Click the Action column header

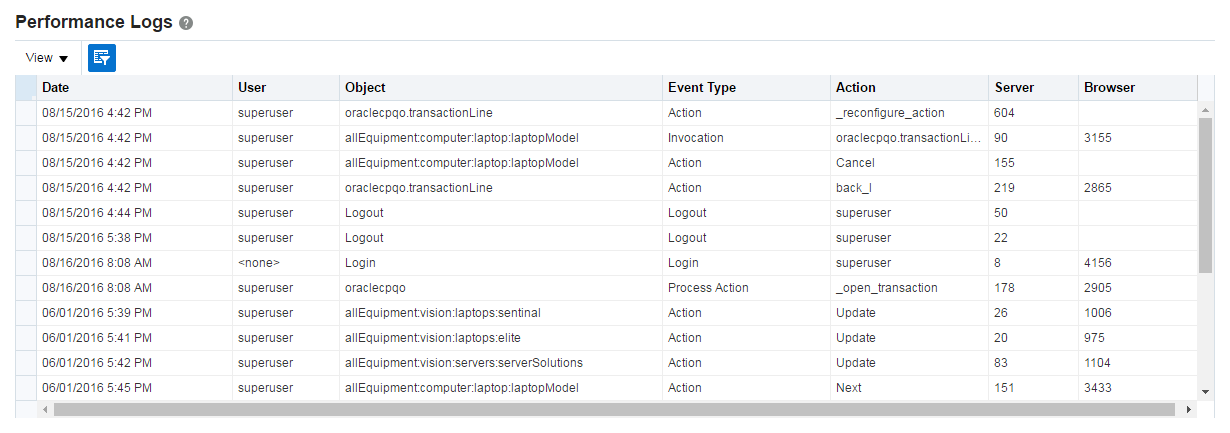856,88
